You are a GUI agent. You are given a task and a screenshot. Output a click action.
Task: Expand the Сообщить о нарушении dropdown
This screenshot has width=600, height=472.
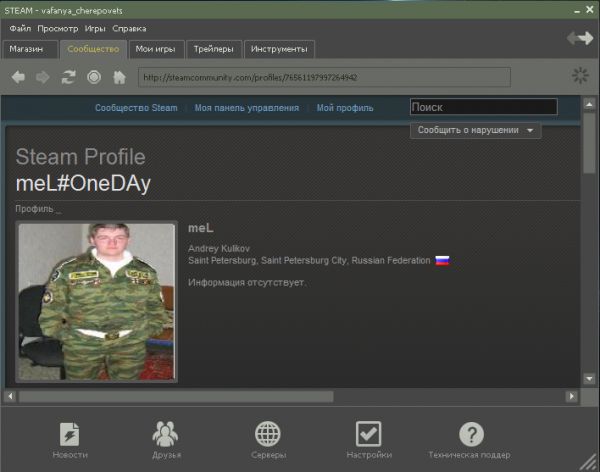click(x=475, y=130)
